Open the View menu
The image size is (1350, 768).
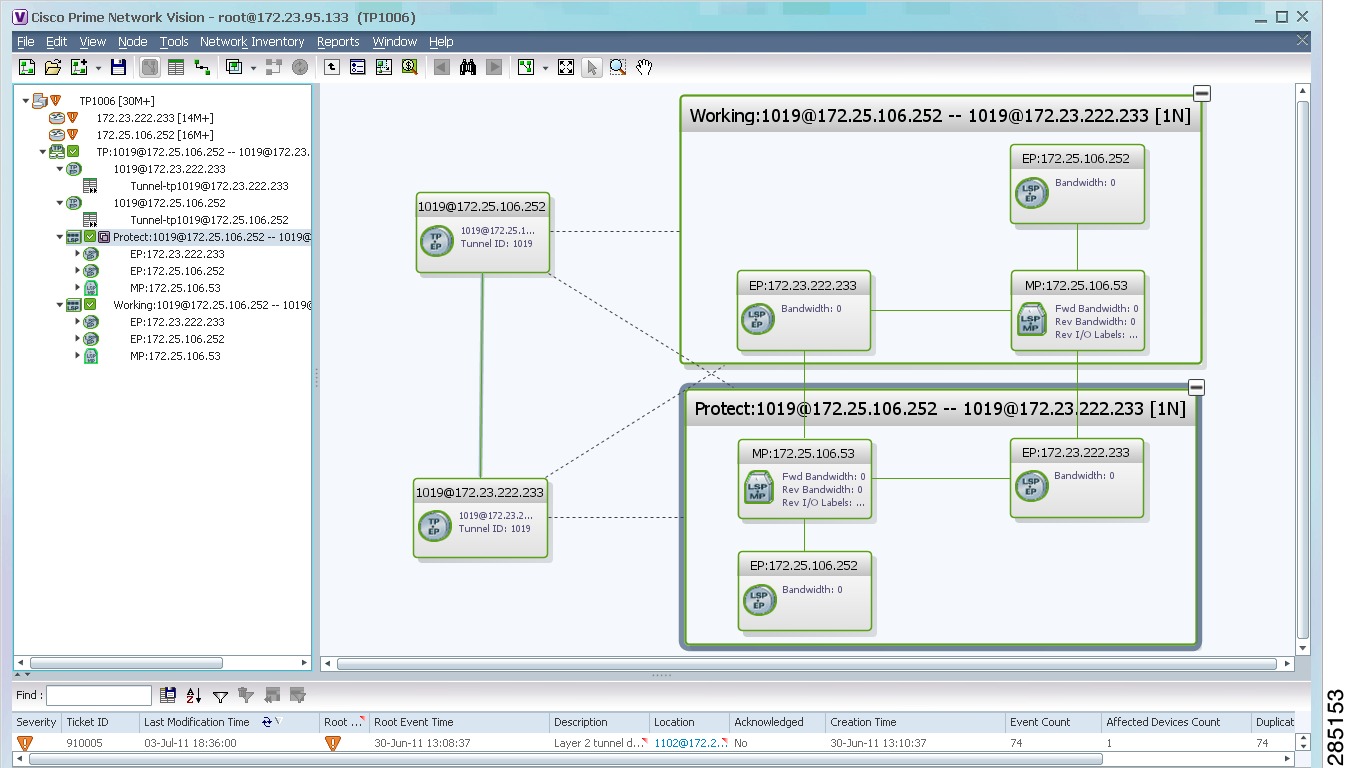(93, 42)
